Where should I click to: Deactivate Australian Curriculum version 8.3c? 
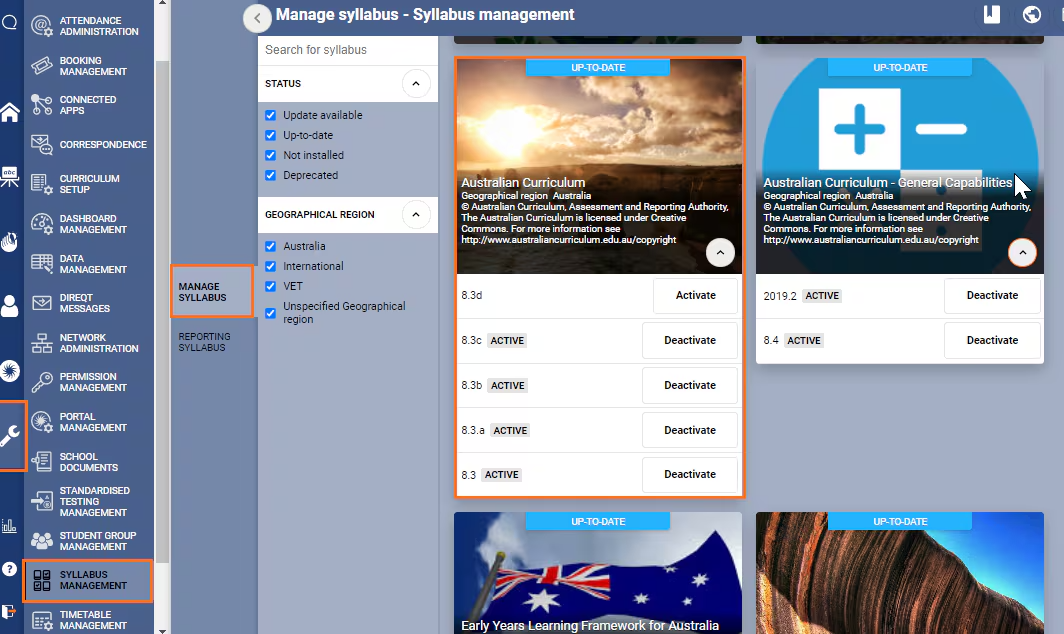[x=689, y=340]
